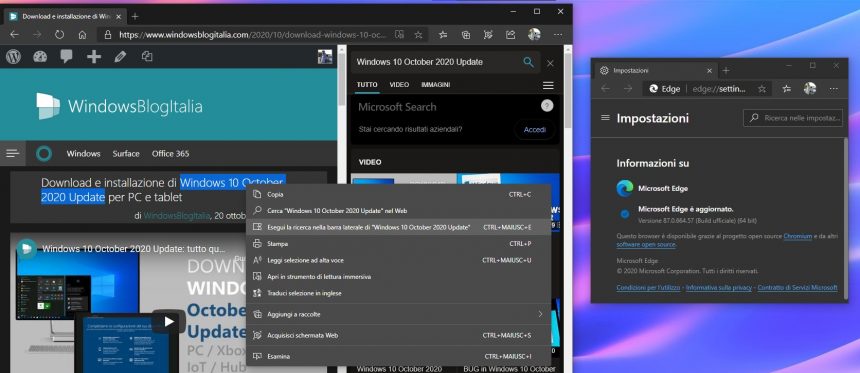
Task: Open the software open source link
Action: 646,244
